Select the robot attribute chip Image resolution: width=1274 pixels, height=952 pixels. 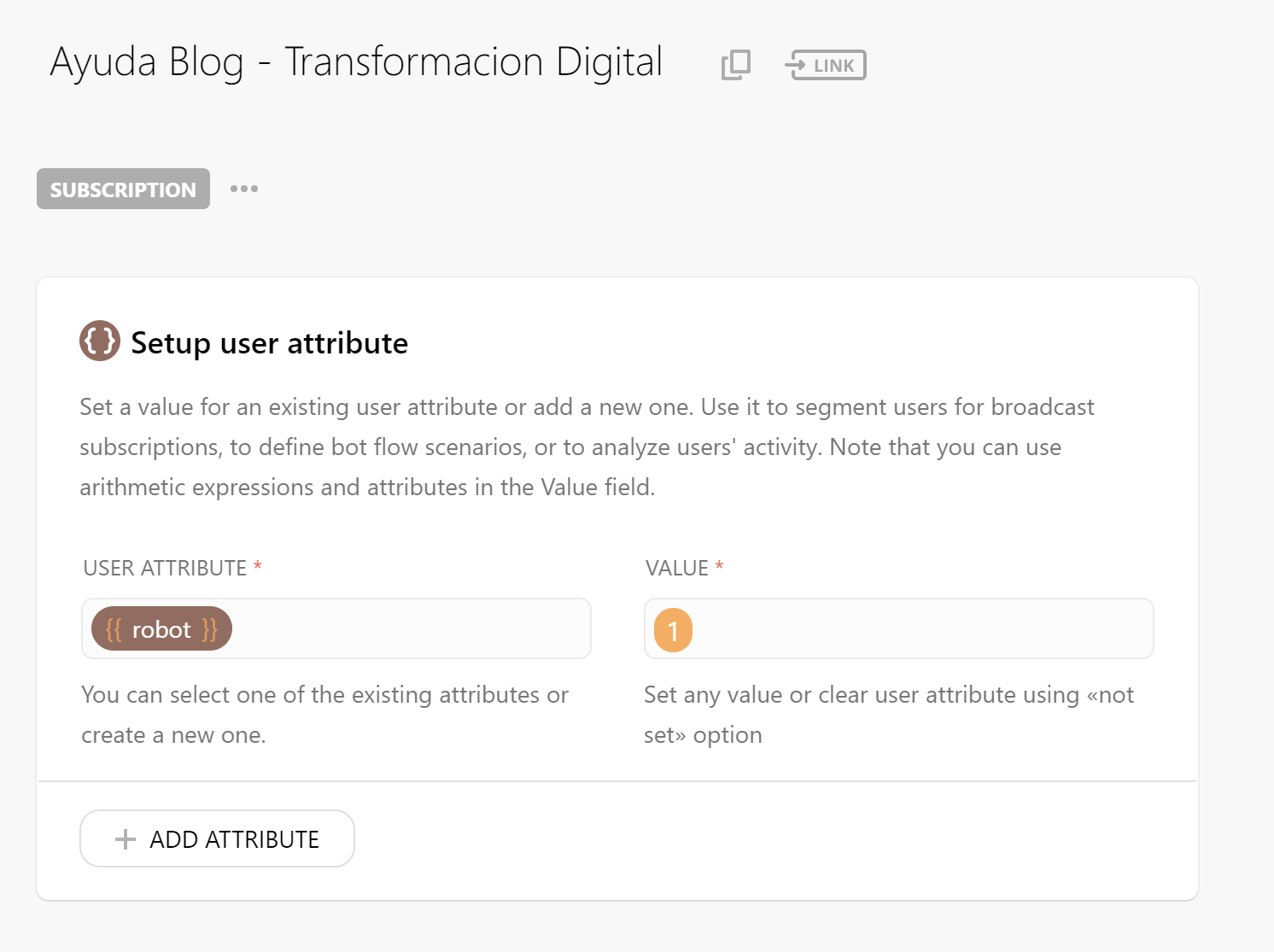click(161, 629)
